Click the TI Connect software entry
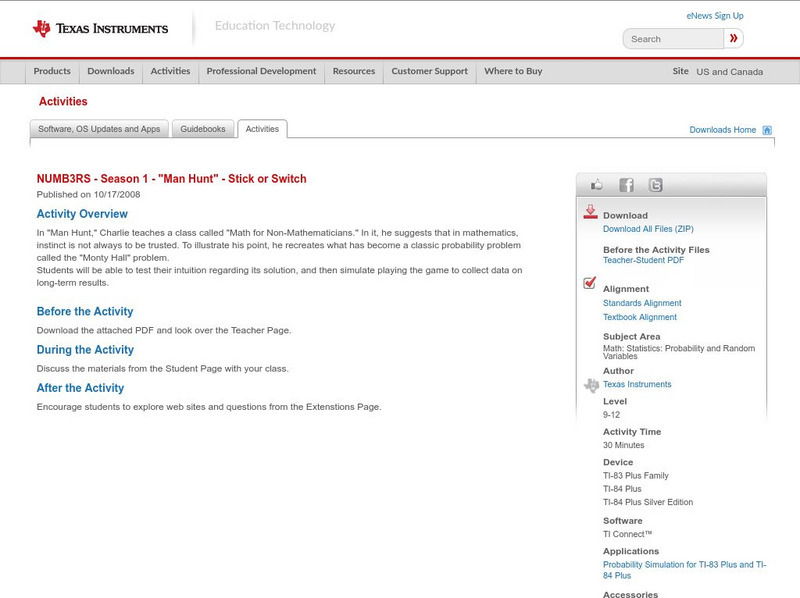Image resolution: width=800 pixels, height=598 pixels. pyautogui.click(x=628, y=534)
